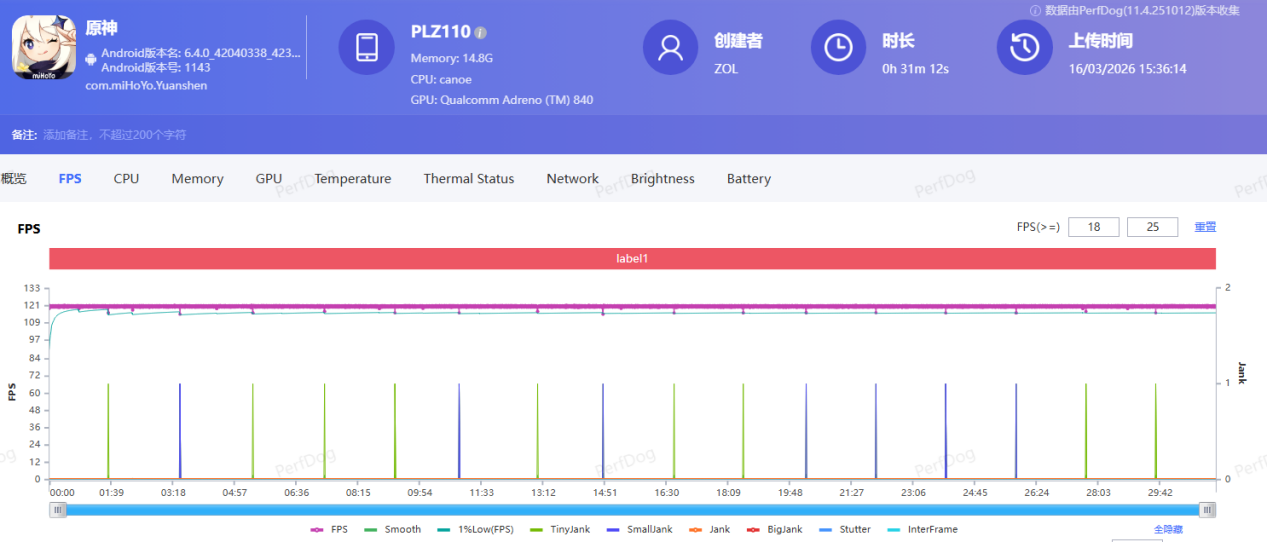The width and height of the screenshot is (1267, 542).
Task: Open the Battery tab
Action: pyautogui.click(x=748, y=179)
